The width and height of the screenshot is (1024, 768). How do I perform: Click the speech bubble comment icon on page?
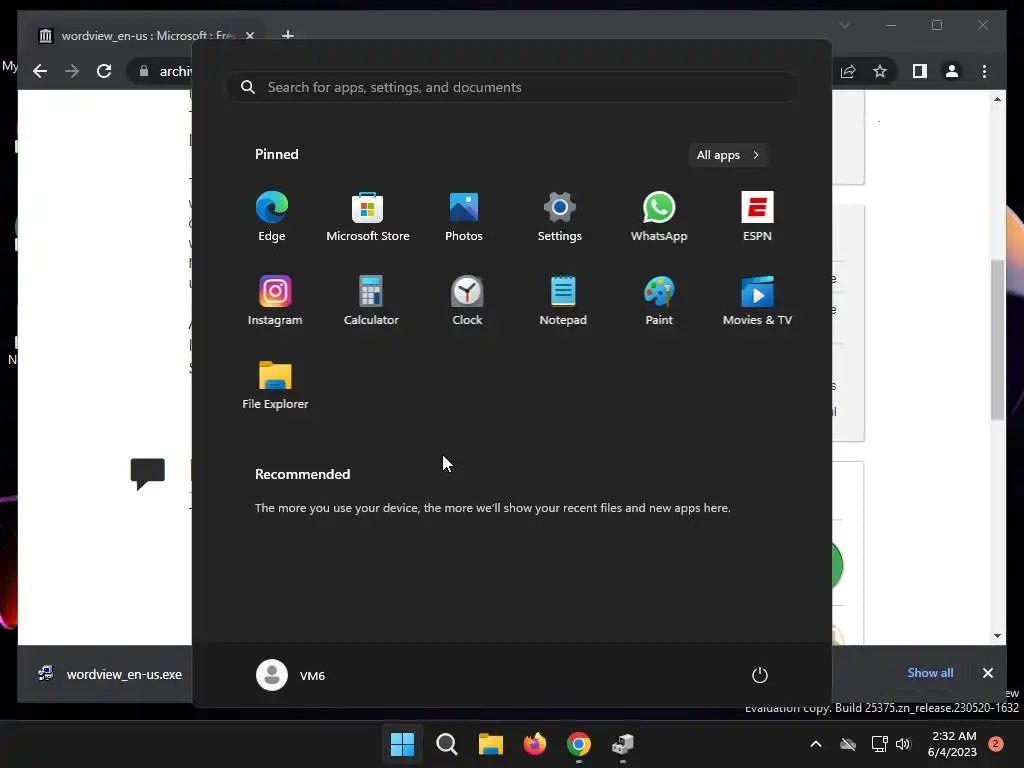point(148,473)
